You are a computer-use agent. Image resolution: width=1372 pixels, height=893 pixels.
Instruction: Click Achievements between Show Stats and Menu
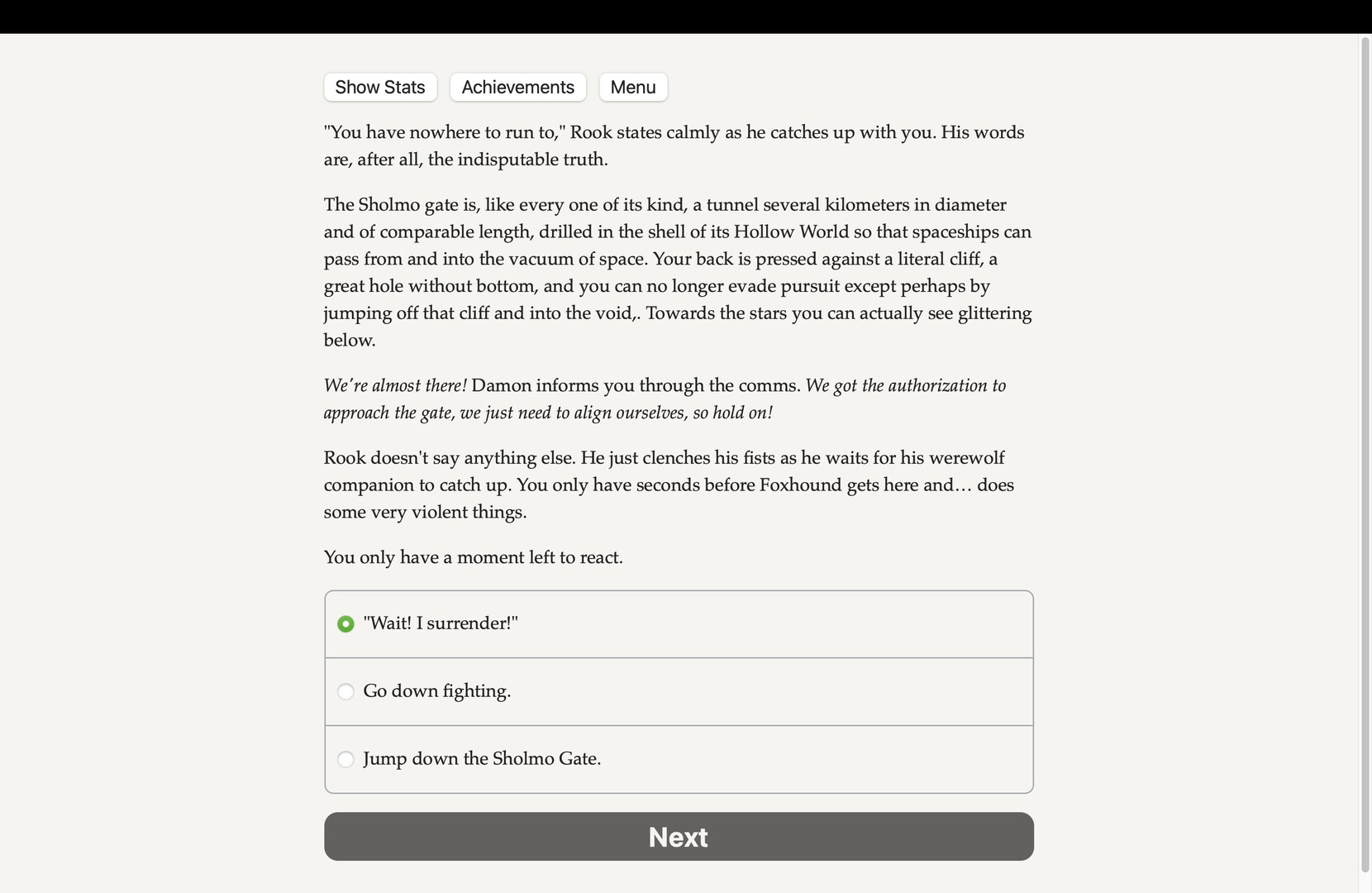tap(517, 87)
